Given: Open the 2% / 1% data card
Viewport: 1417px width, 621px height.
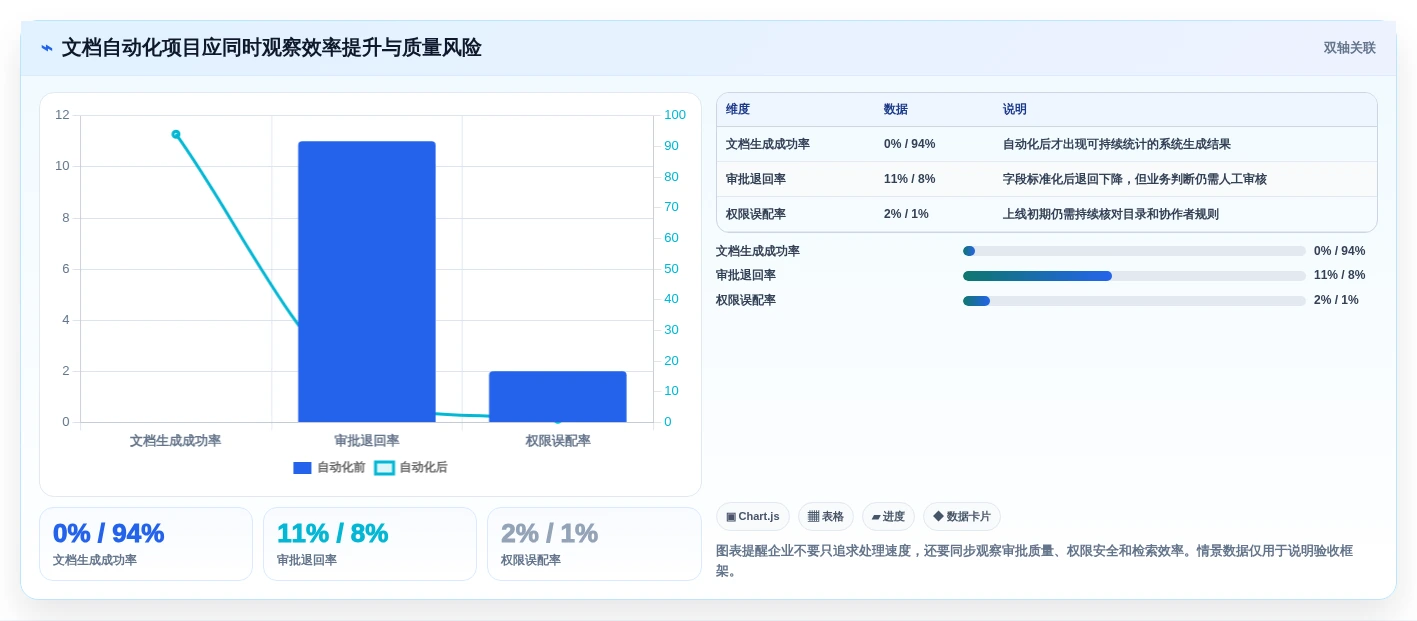Looking at the screenshot, I should [594, 544].
